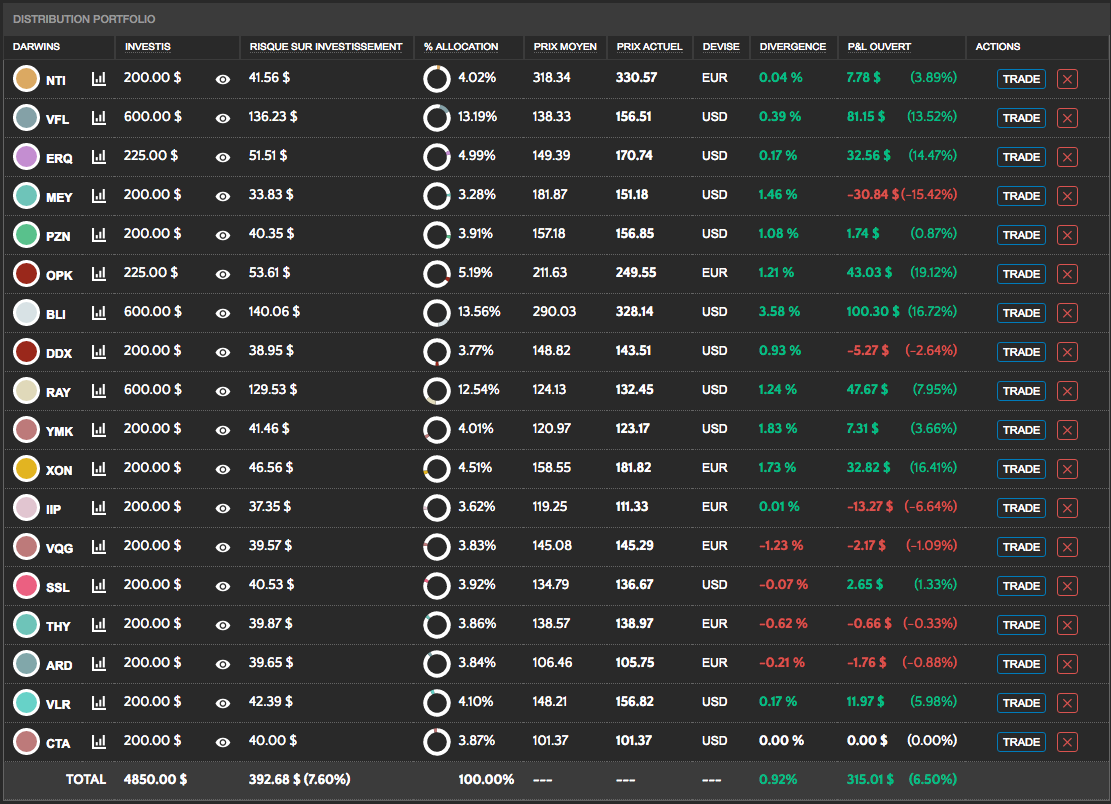The image size is (1111, 804).
Task: Open the bar chart icon for BLI
Action: click(x=98, y=312)
